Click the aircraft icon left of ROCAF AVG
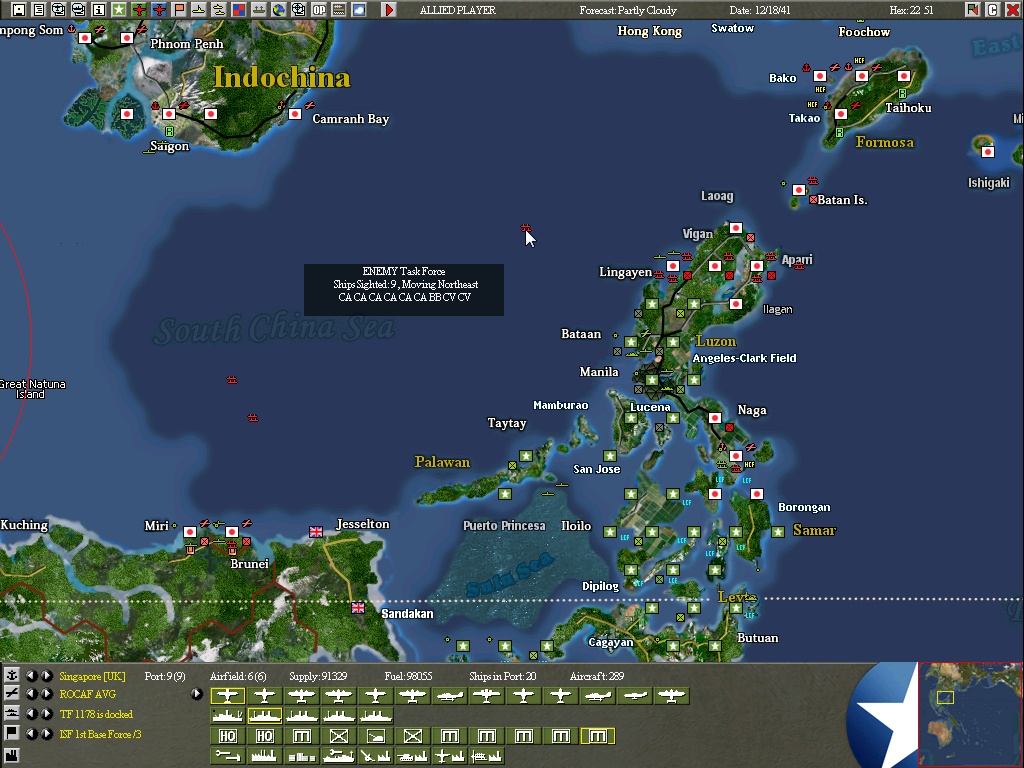 (x=11, y=694)
